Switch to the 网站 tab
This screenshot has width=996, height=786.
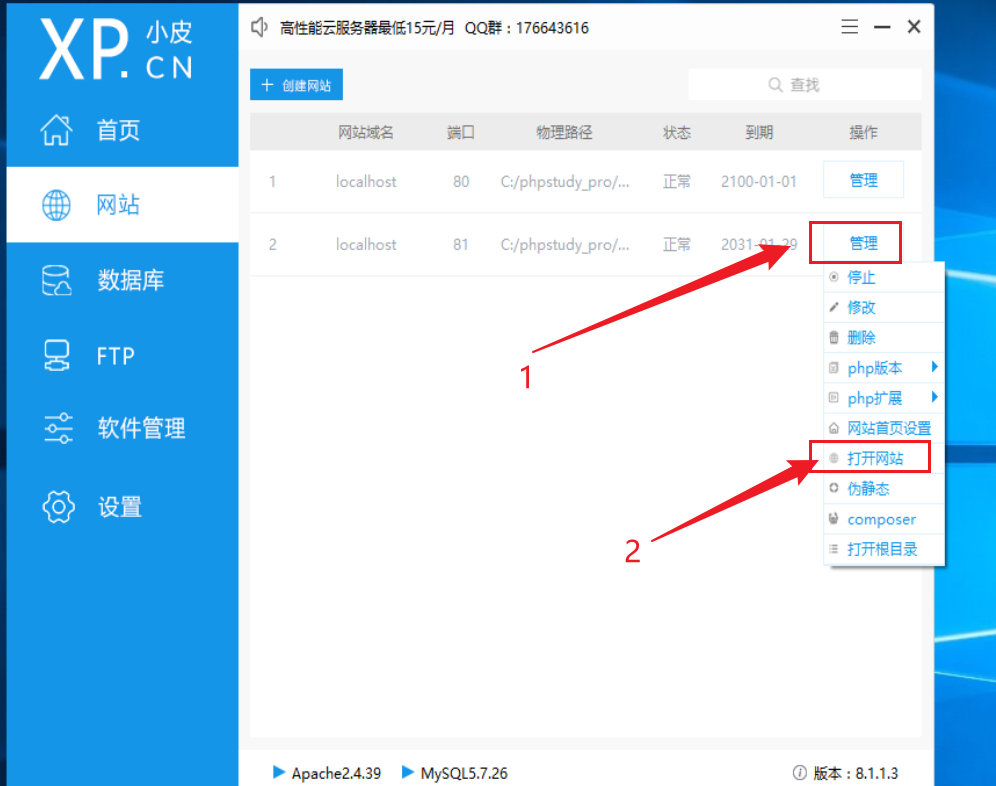tap(123, 205)
